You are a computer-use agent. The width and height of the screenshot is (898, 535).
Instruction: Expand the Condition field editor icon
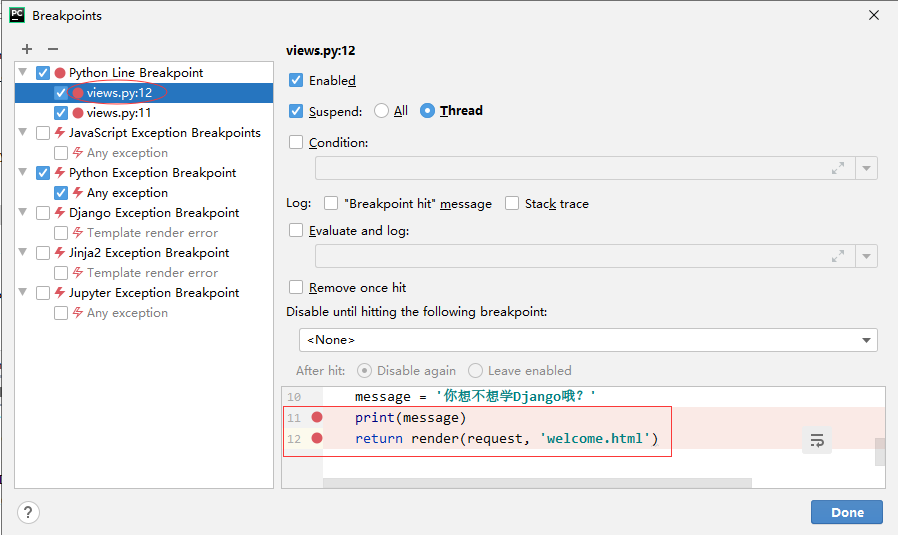click(x=838, y=168)
